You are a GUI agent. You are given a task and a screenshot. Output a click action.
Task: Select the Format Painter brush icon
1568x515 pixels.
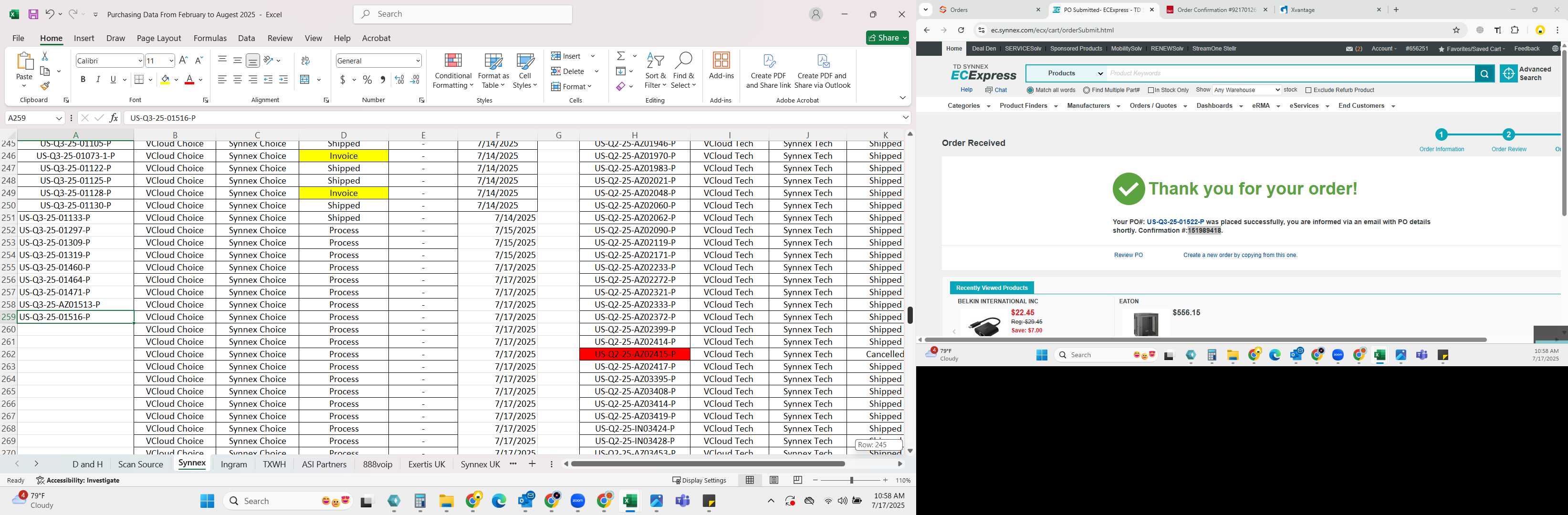pyautogui.click(x=44, y=86)
